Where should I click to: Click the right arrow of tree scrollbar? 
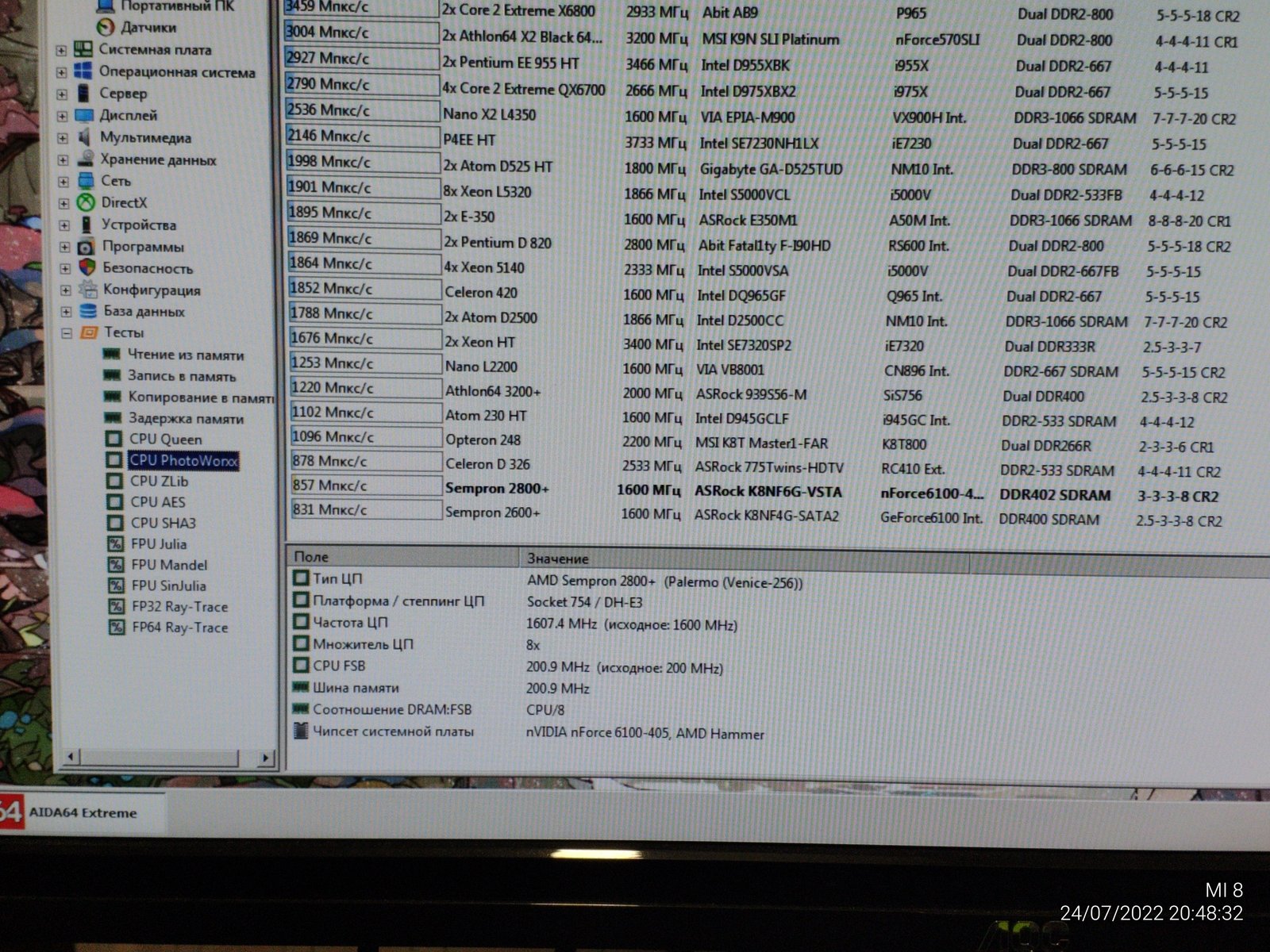coord(265,758)
